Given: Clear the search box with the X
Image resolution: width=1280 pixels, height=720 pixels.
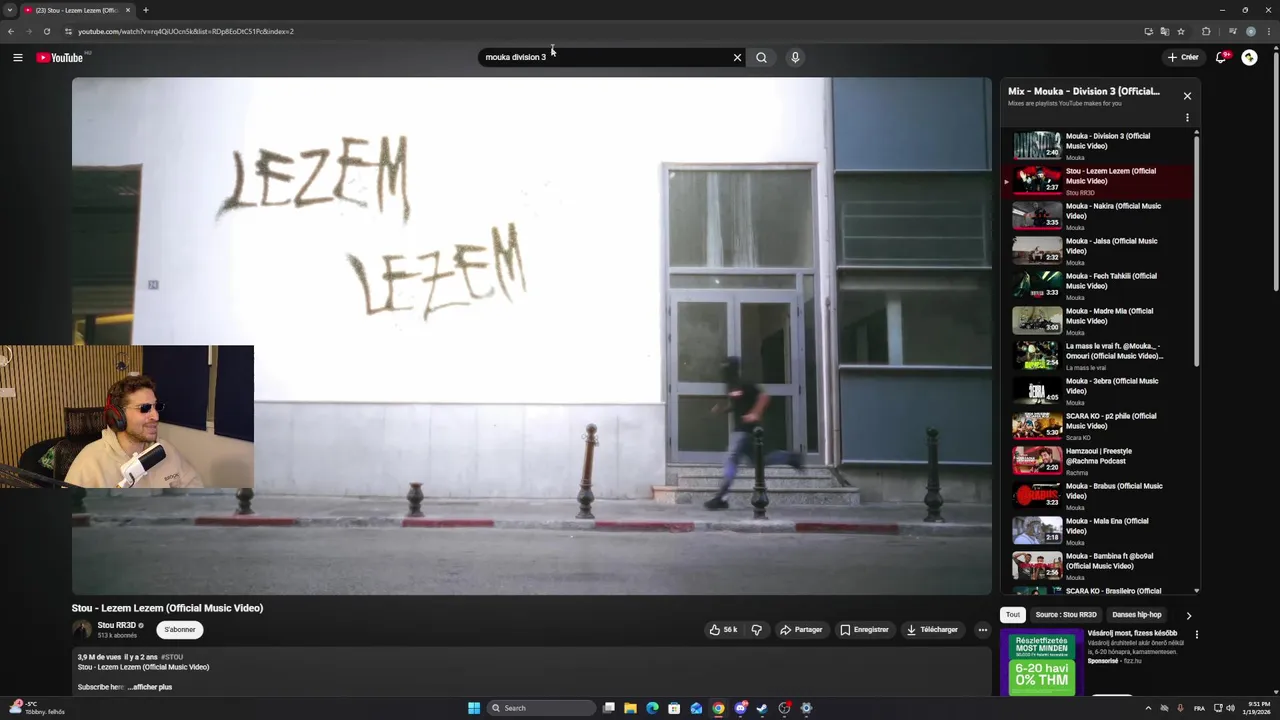Looking at the screenshot, I should tap(737, 57).
